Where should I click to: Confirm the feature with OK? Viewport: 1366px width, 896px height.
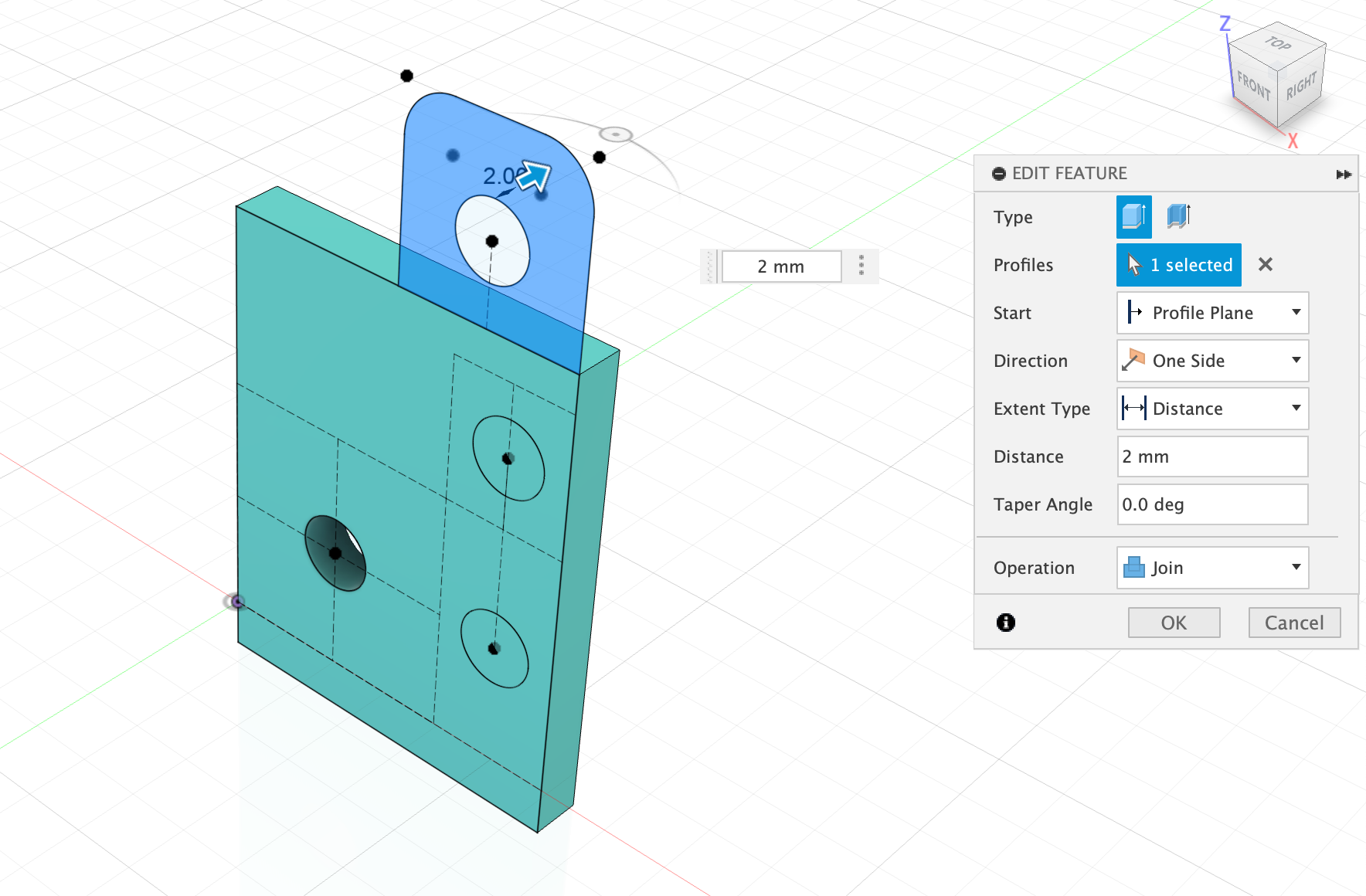pos(1174,623)
